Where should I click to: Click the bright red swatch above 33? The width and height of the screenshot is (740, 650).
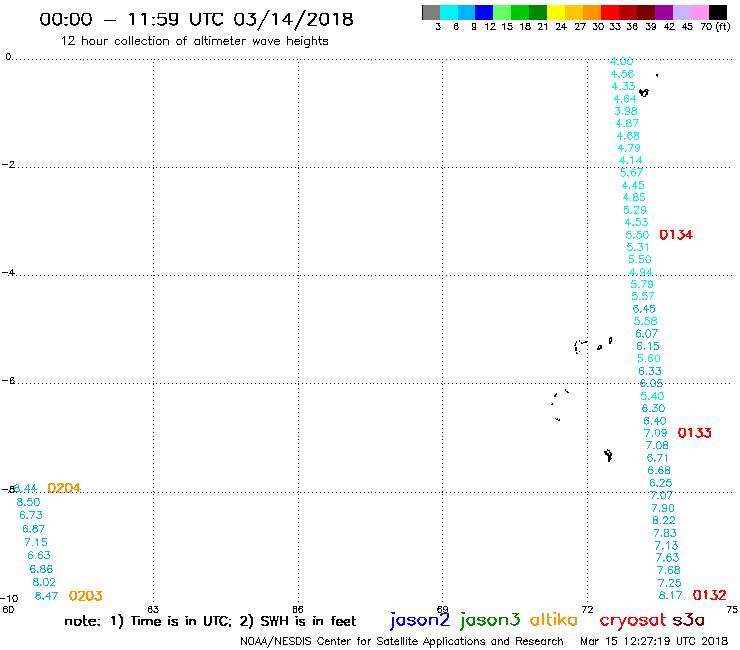[610, 12]
